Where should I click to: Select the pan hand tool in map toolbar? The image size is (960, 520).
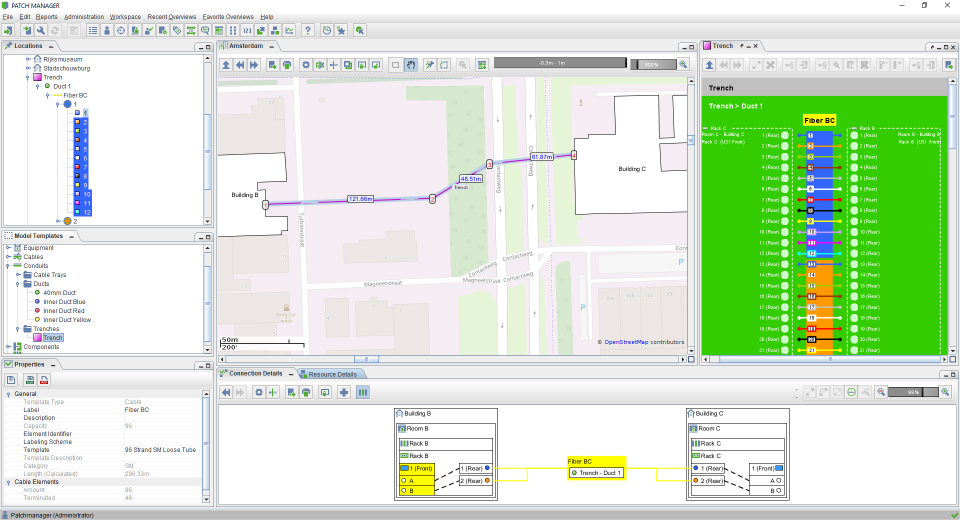click(x=411, y=65)
